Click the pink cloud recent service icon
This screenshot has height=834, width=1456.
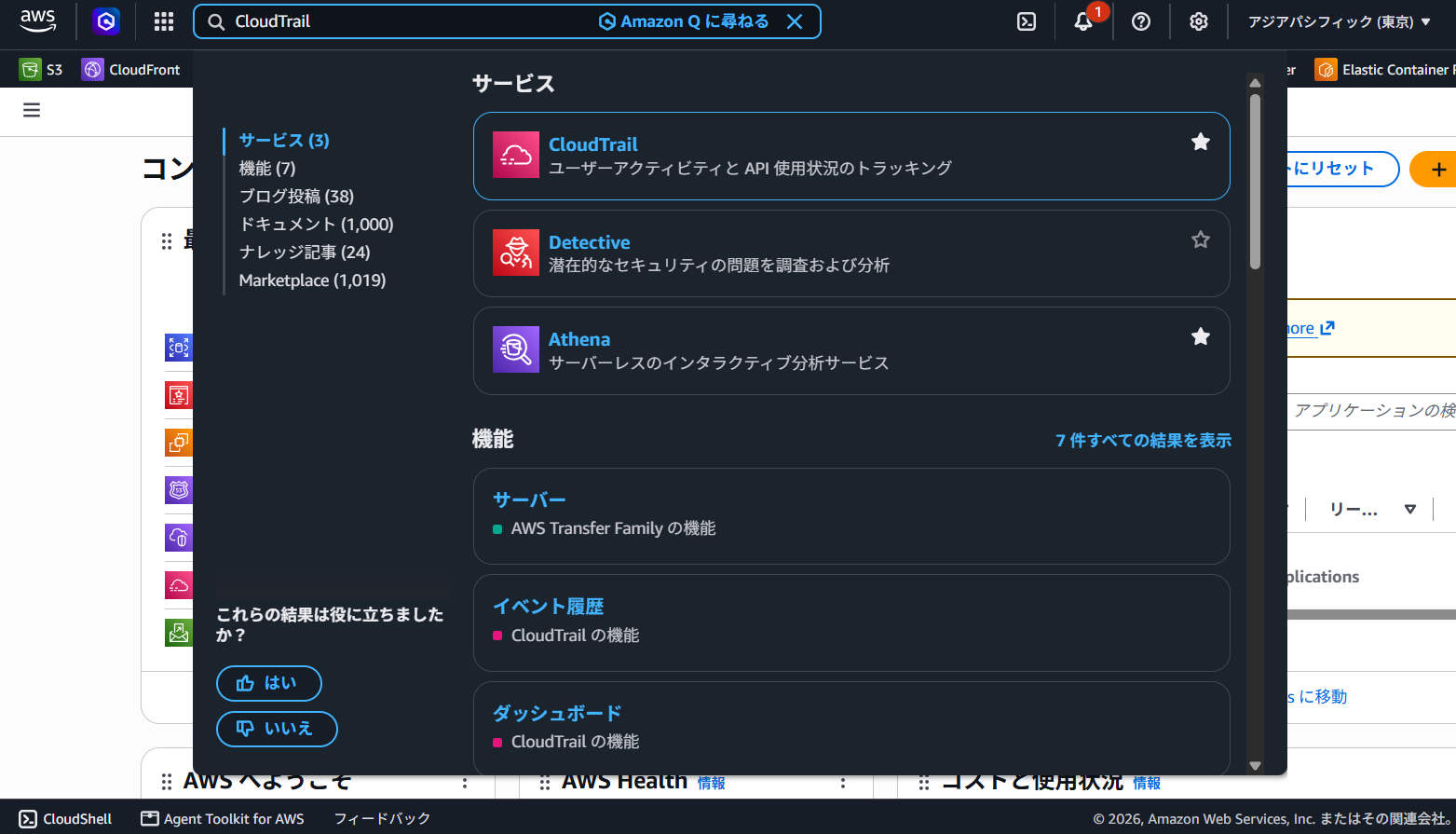pyautogui.click(x=179, y=585)
